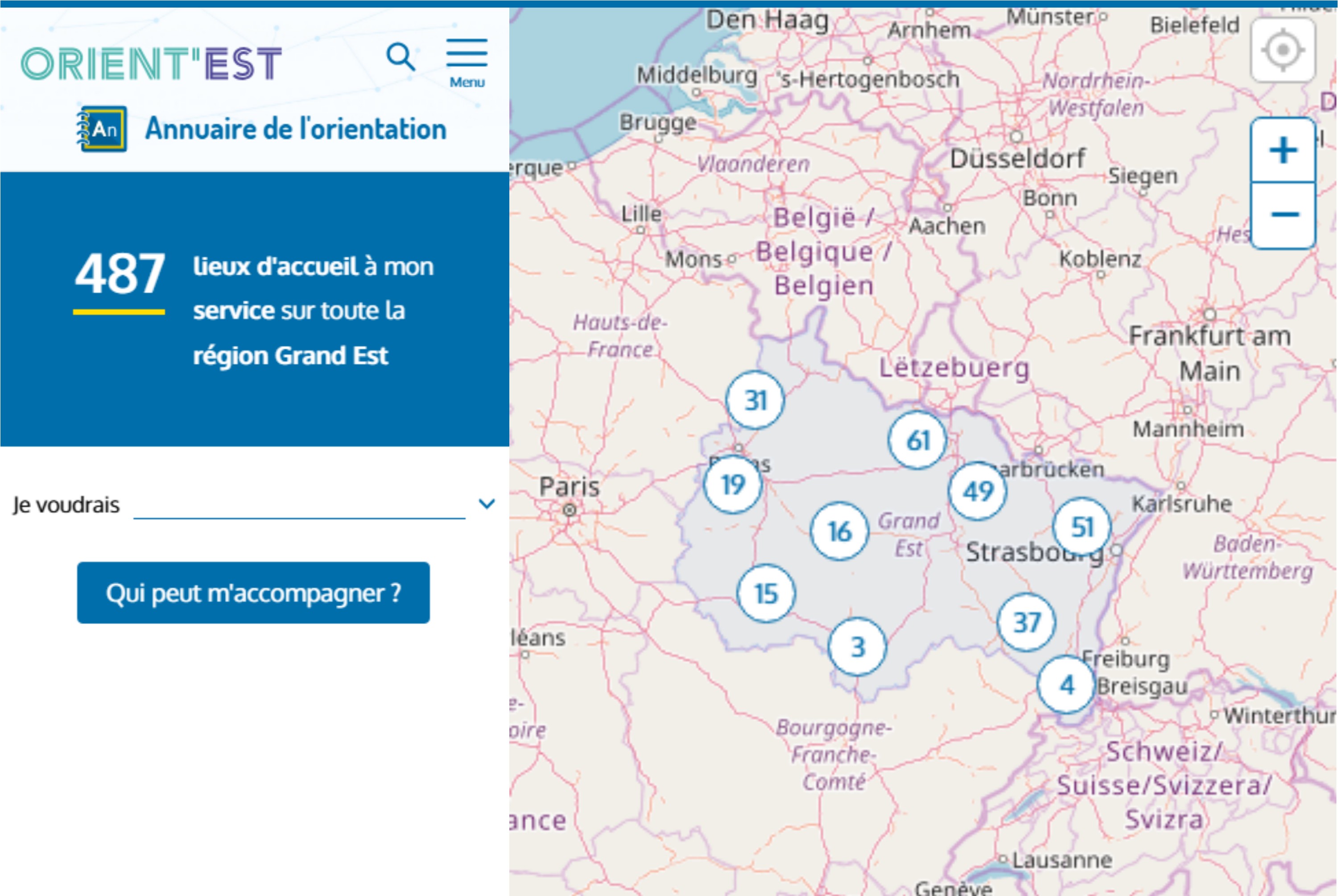This screenshot has height=896, width=1338.
Task: Expand the Je voudrais dropdown chevron
Action: 487,504
